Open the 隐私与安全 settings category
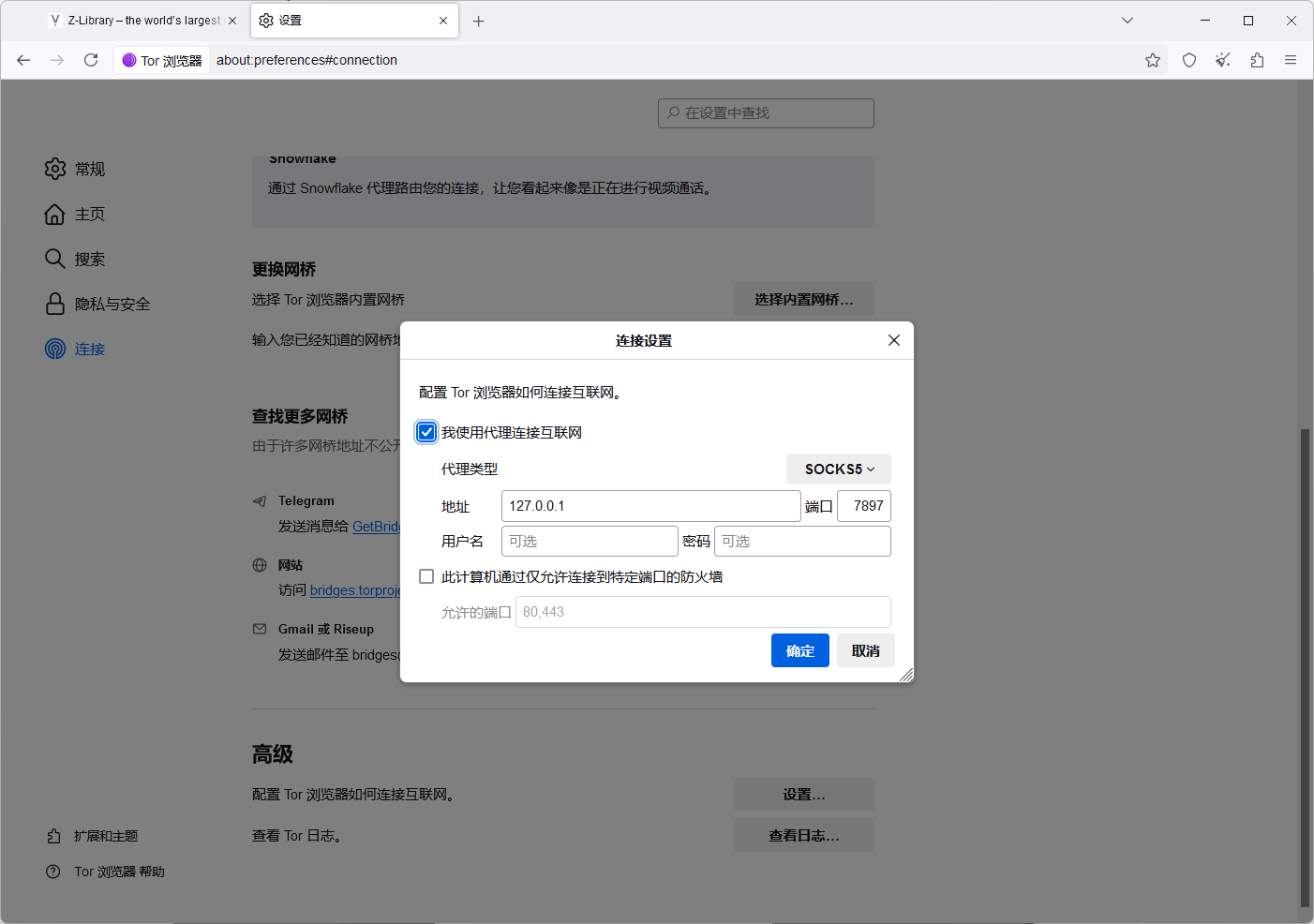 pyautogui.click(x=97, y=304)
